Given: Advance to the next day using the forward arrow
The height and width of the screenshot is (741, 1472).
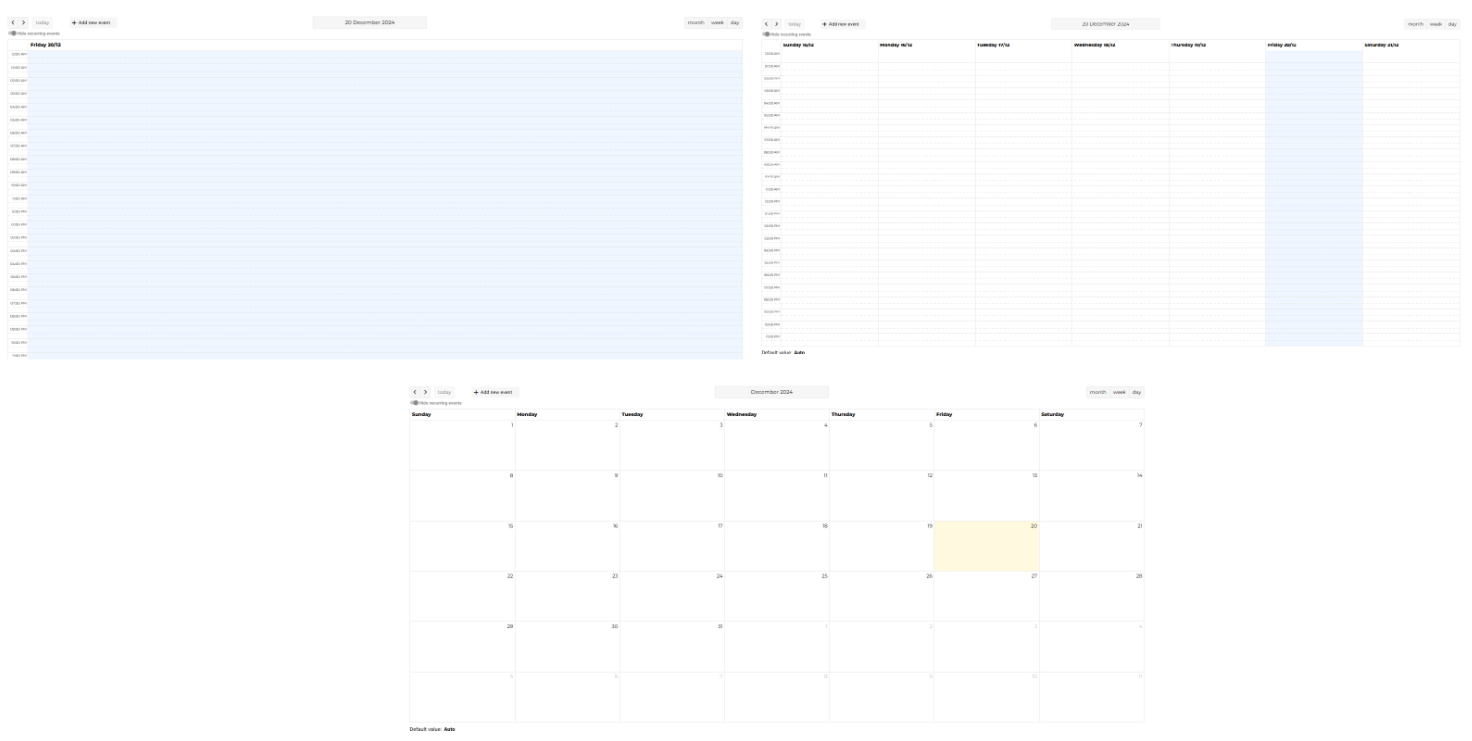Looking at the screenshot, I should [x=24, y=22].
